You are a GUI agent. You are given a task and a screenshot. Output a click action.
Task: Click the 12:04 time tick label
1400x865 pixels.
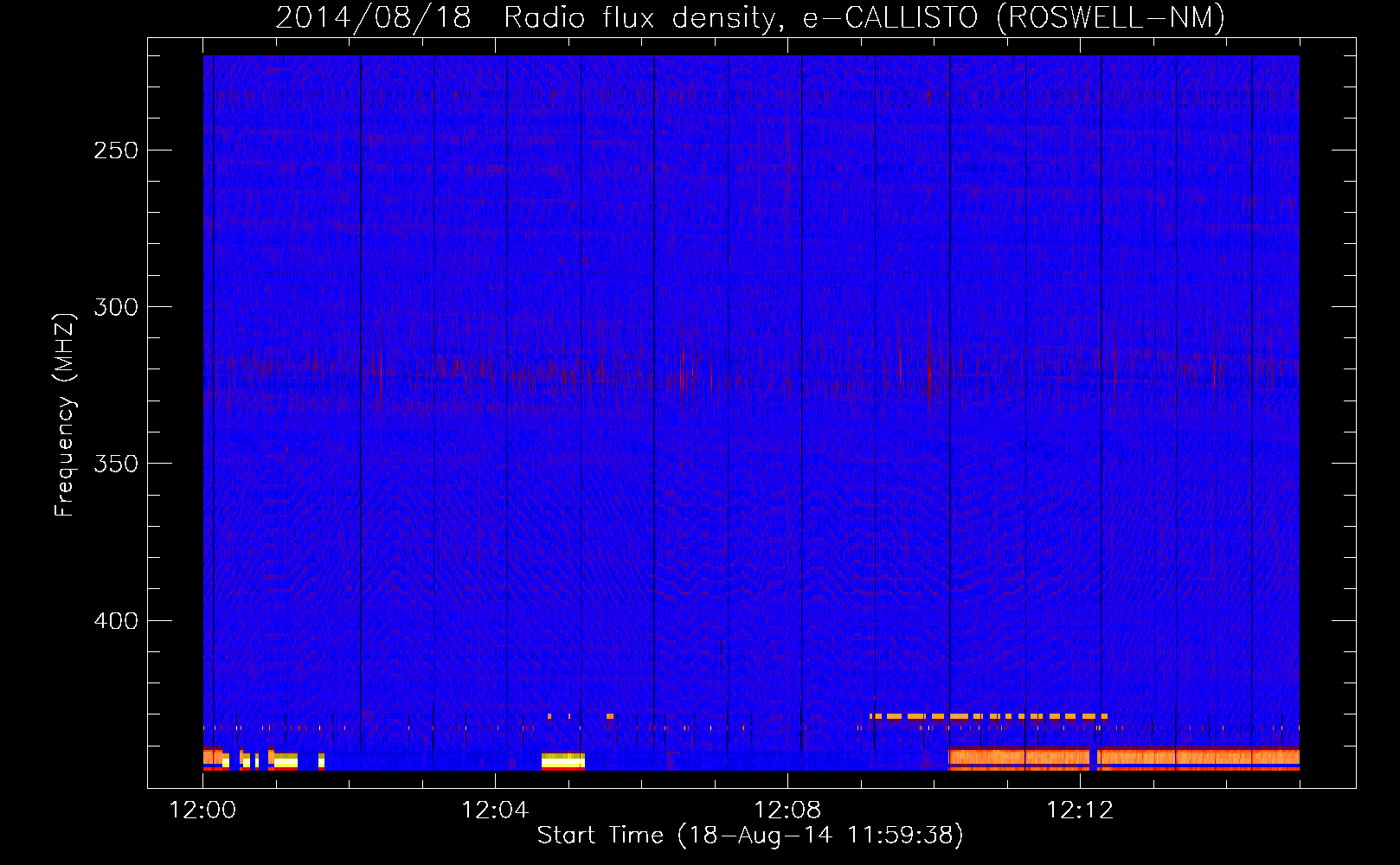click(495, 811)
